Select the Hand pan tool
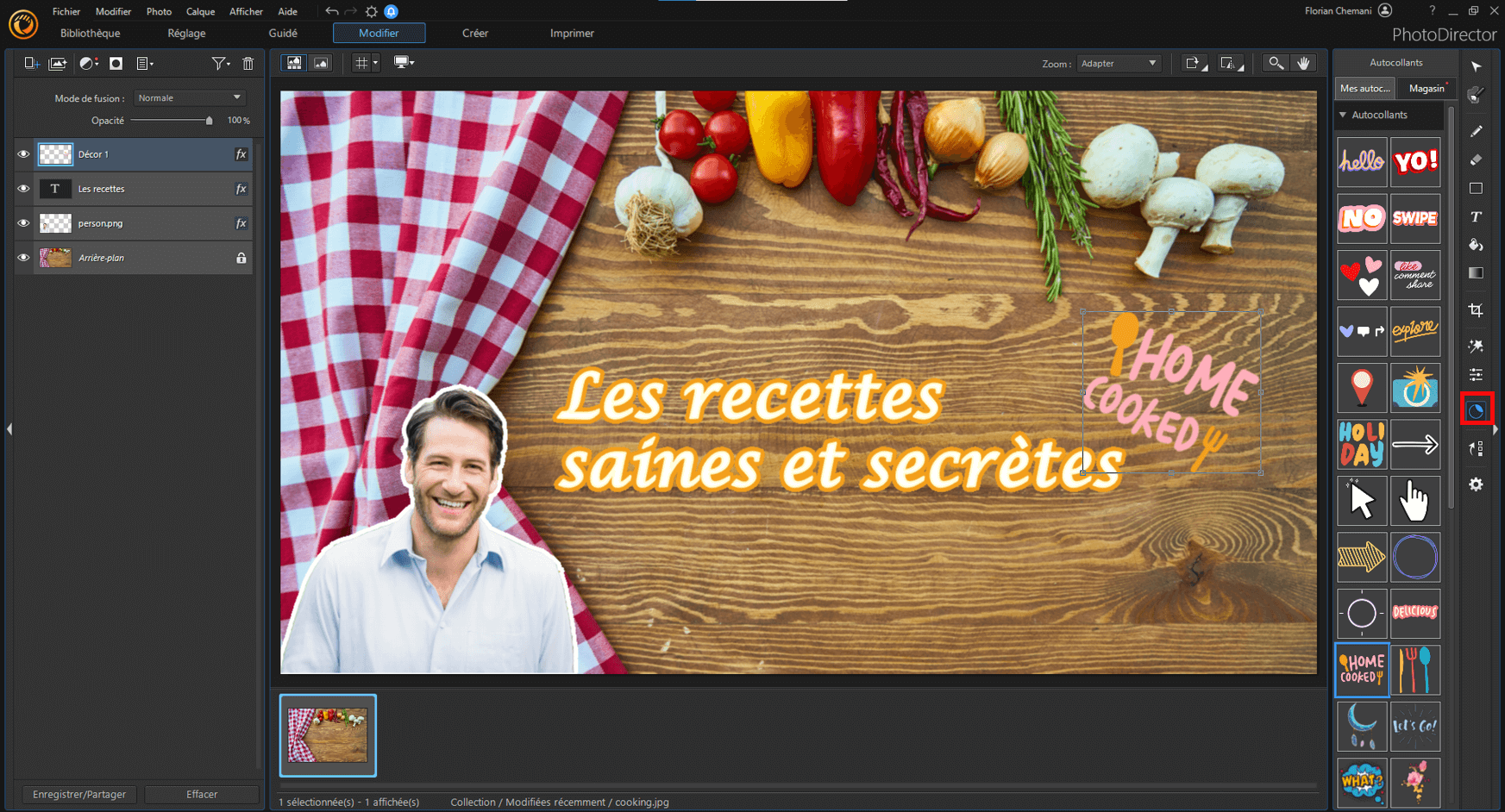 pyautogui.click(x=1303, y=63)
